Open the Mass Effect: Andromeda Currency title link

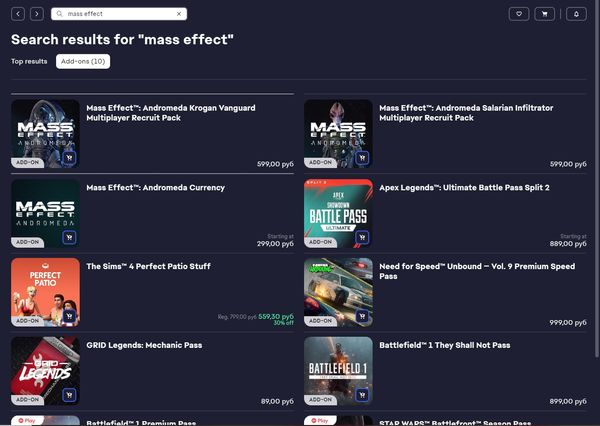(x=155, y=187)
